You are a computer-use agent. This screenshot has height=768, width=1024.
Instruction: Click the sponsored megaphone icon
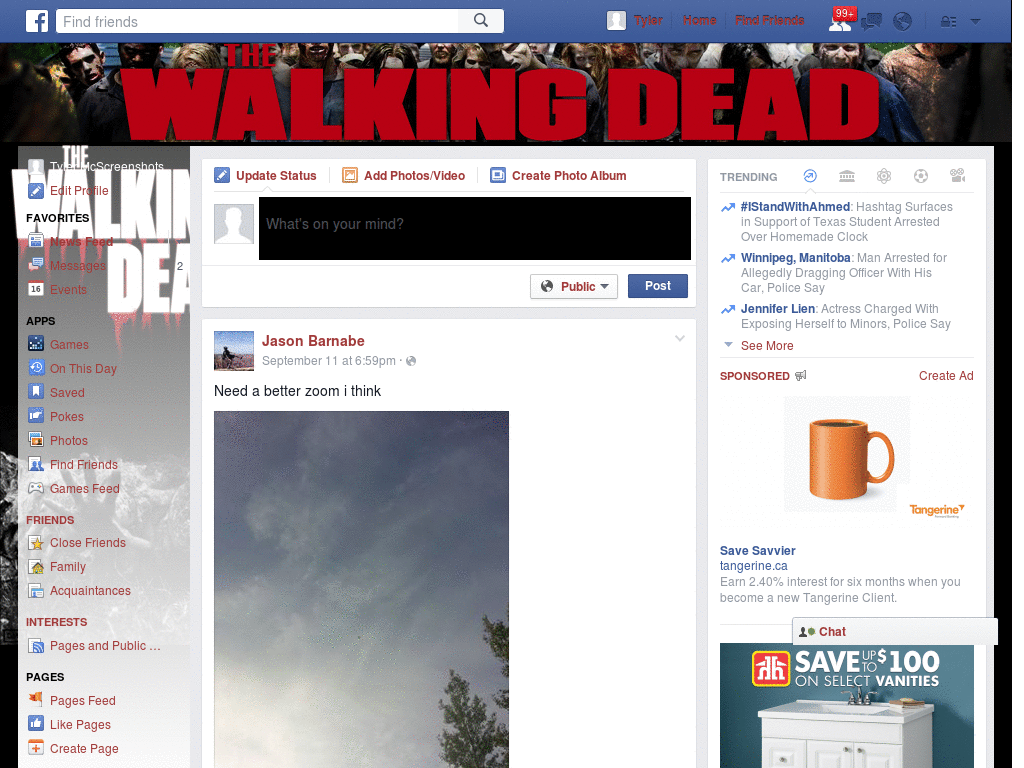[801, 376]
